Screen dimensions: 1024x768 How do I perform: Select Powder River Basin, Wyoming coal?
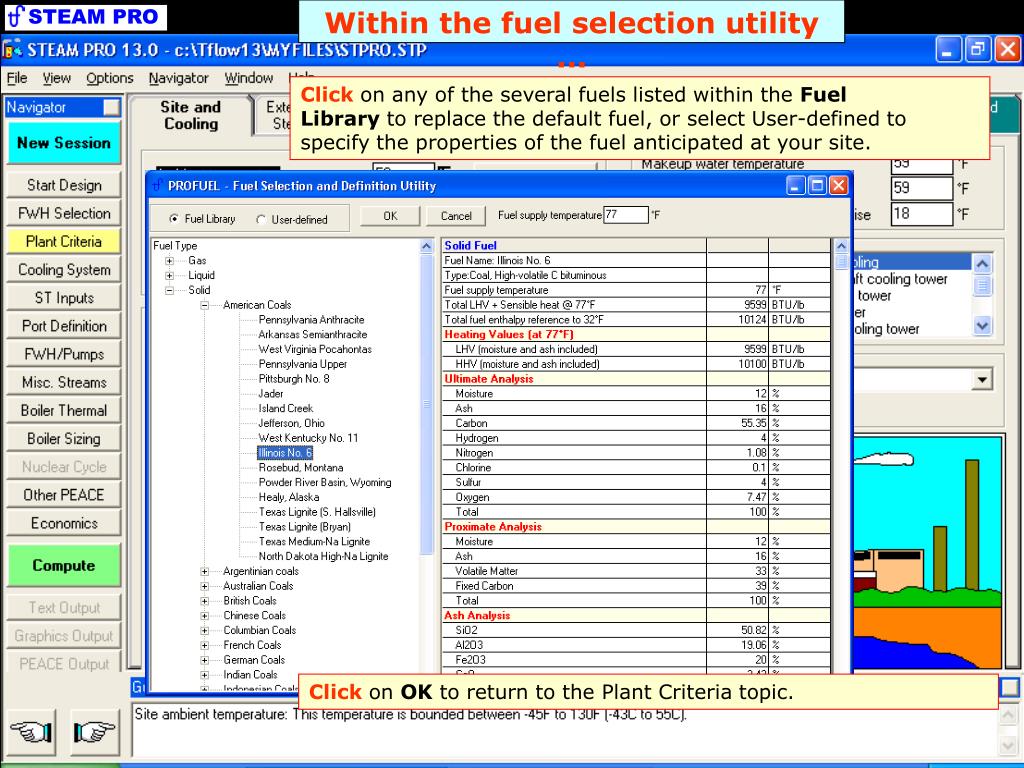pos(325,483)
